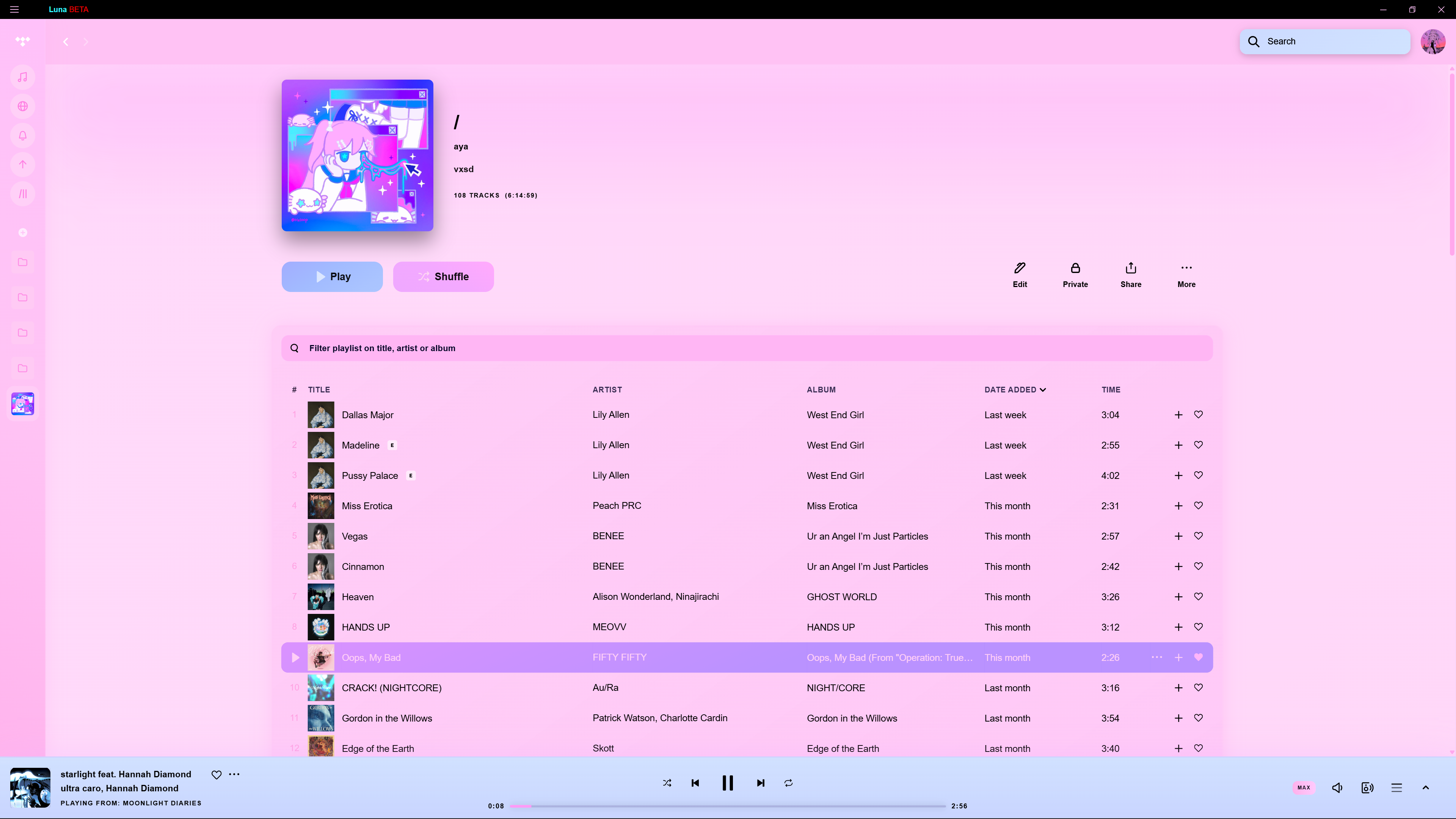Screen dimensions: 1456x819
Task: Add Dallas Major to playlist with plus
Action: [1178, 415]
